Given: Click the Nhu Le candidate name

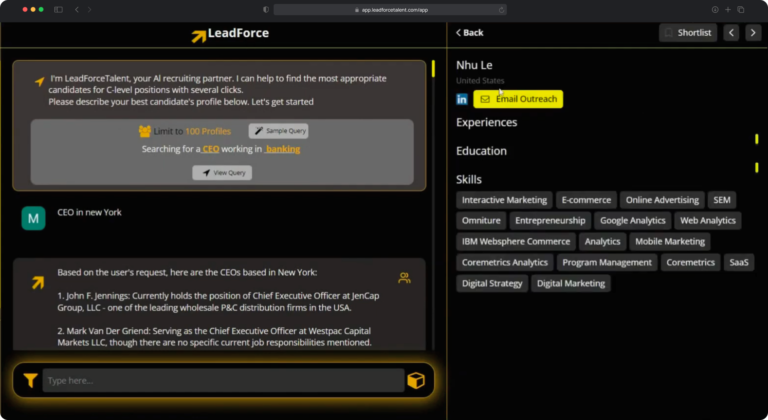Looking at the screenshot, I should point(474,65).
